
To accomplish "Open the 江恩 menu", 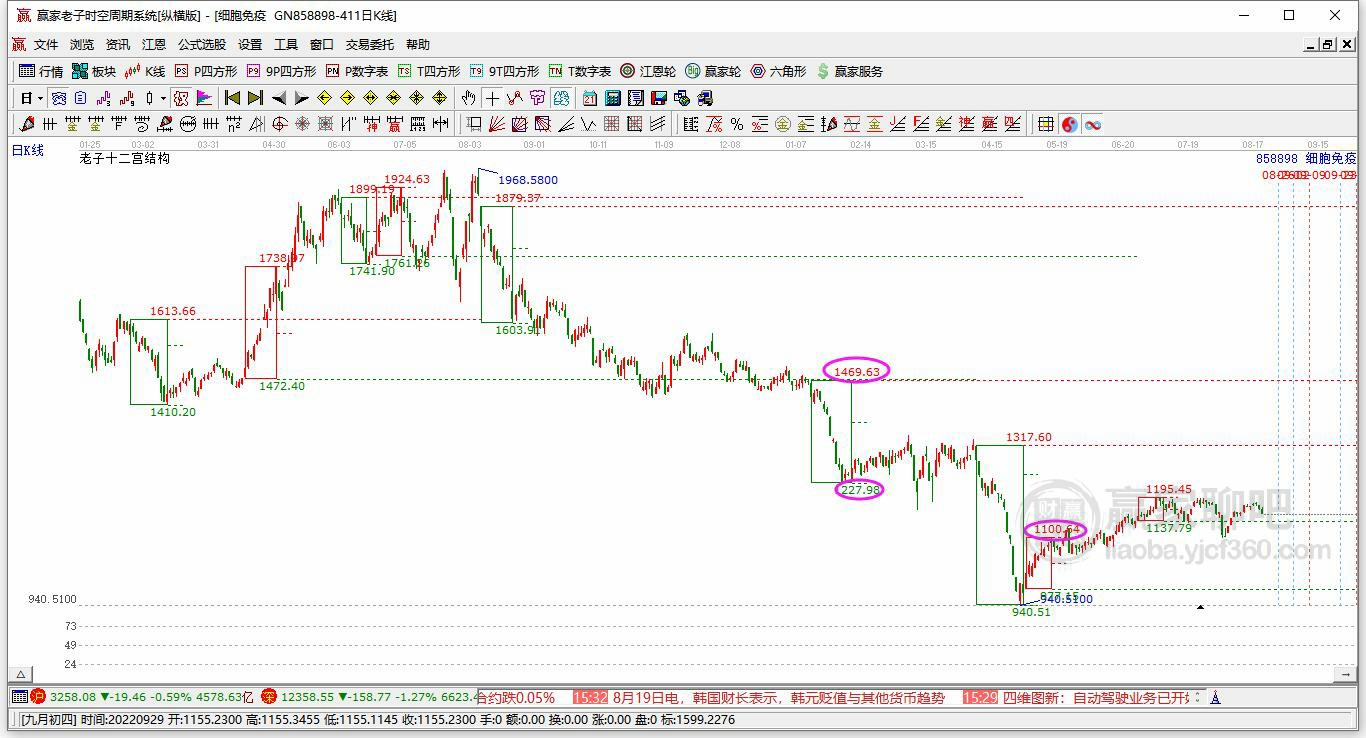I will 154,45.
